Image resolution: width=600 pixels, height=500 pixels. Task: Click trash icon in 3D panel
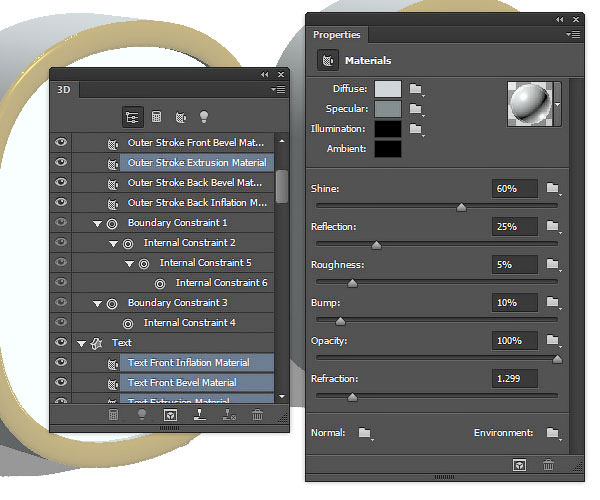[258, 414]
